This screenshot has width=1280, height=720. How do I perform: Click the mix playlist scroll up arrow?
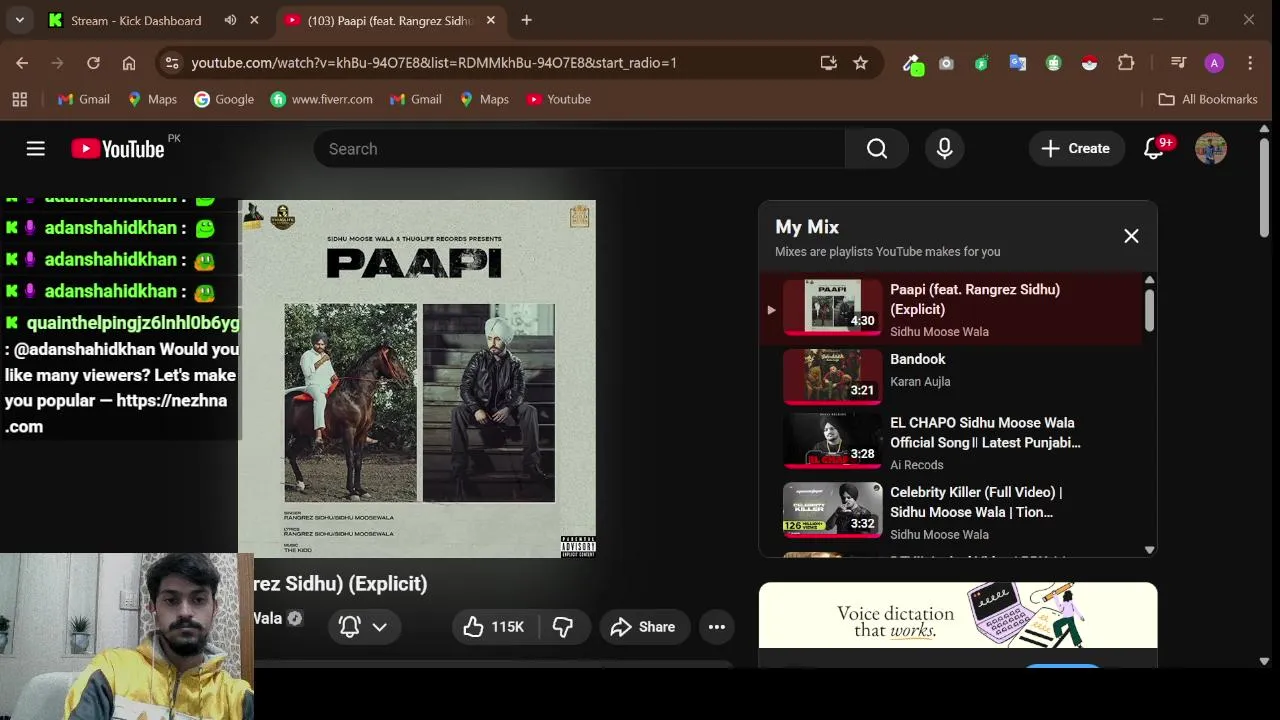pos(1149,280)
